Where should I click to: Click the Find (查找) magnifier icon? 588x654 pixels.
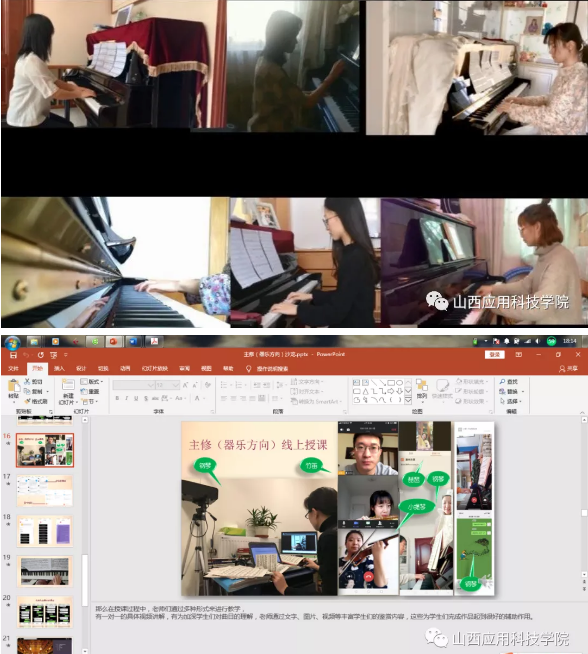[502, 381]
